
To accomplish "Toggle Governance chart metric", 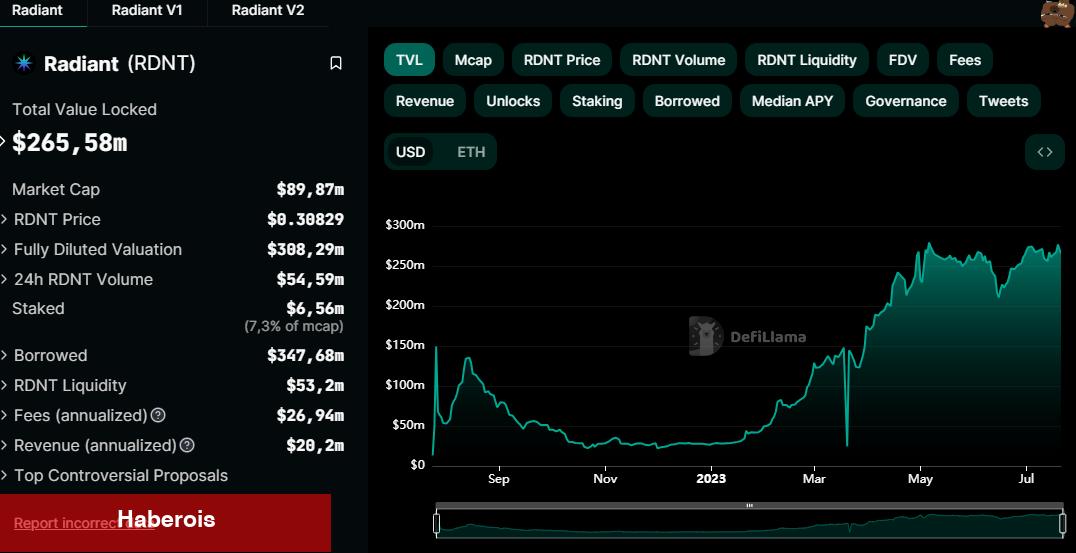I will click(x=906, y=101).
